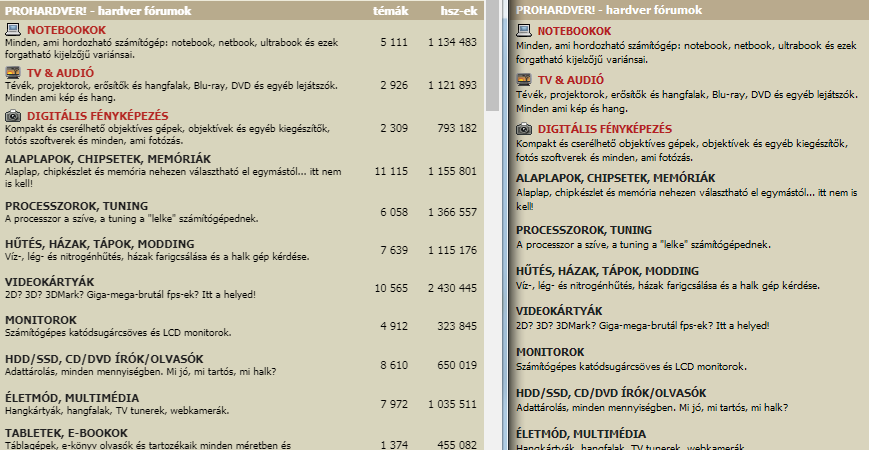This screenshot has width=869, height=450.
Task: Open TABLETEK, E-BOOKOK forum in left window
Action: 66,433
